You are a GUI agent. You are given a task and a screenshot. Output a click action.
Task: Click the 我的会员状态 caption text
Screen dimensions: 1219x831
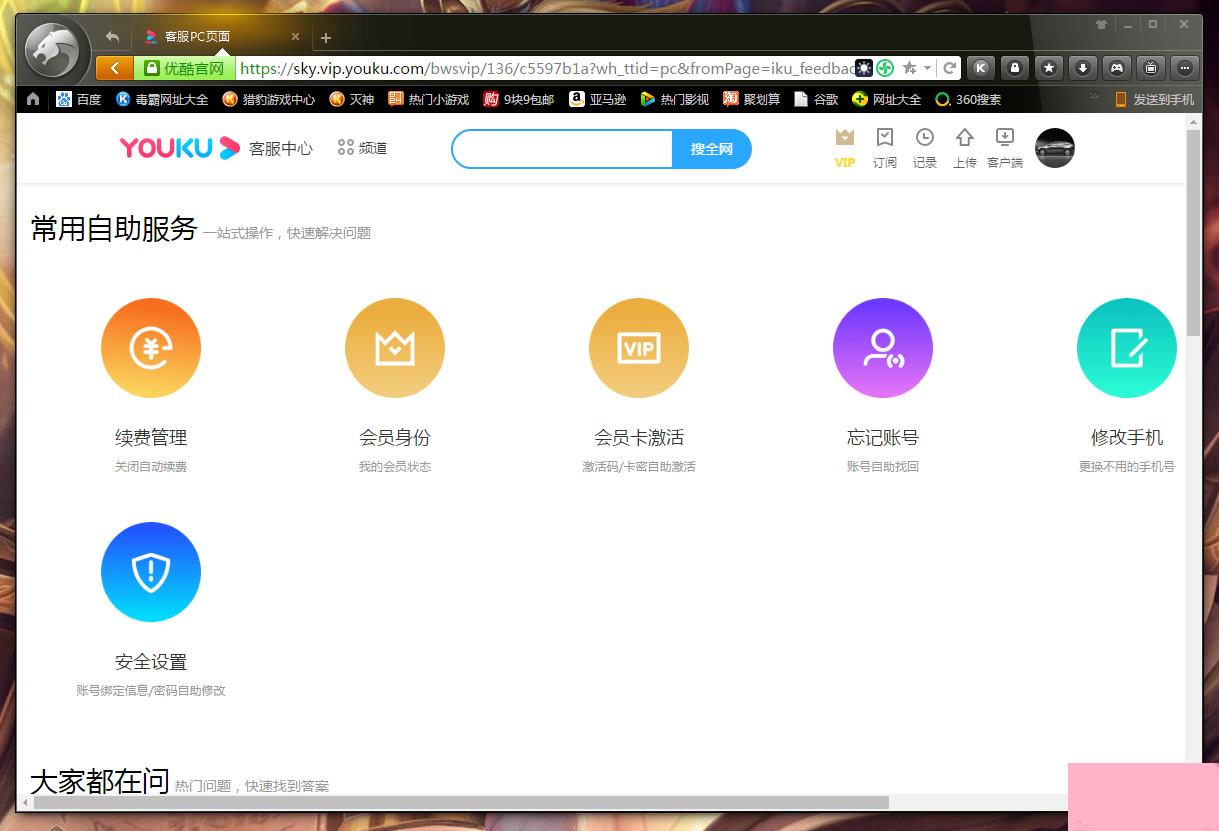click(395, 467)
